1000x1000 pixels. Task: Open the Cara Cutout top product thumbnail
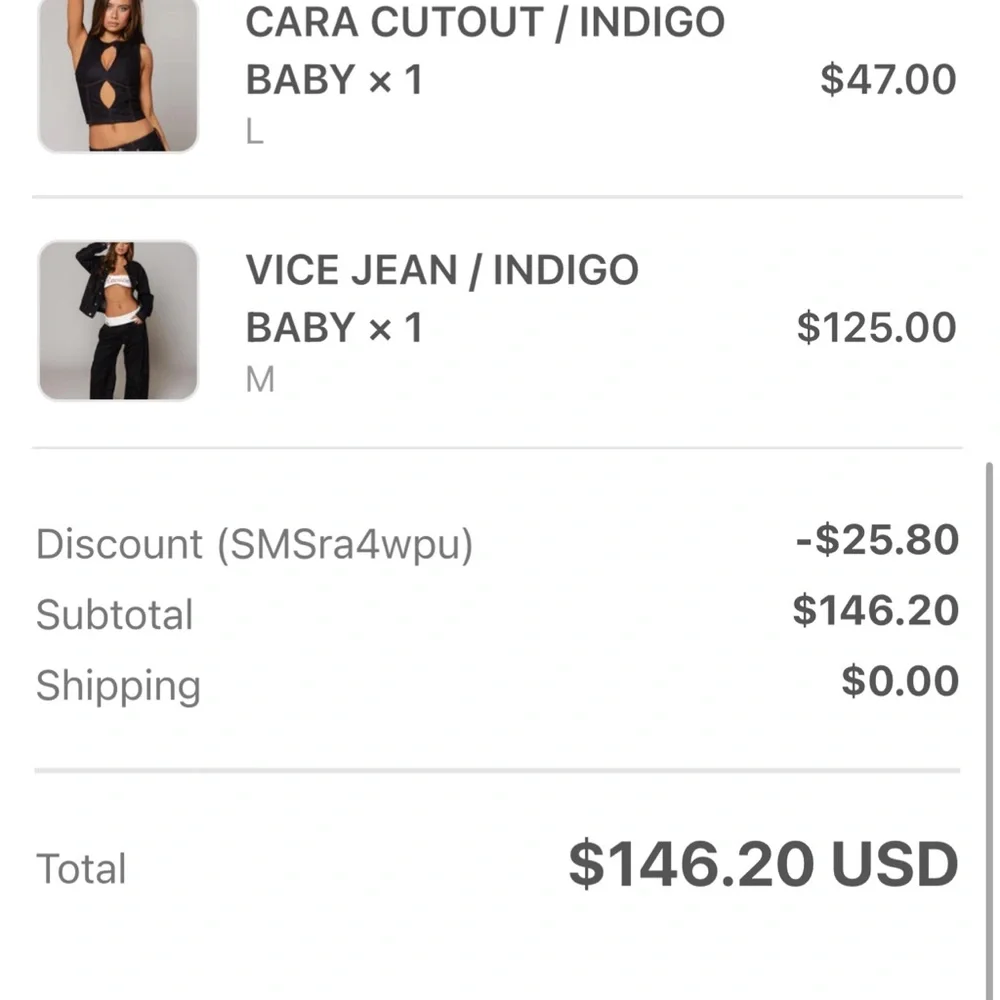(118, 75)
